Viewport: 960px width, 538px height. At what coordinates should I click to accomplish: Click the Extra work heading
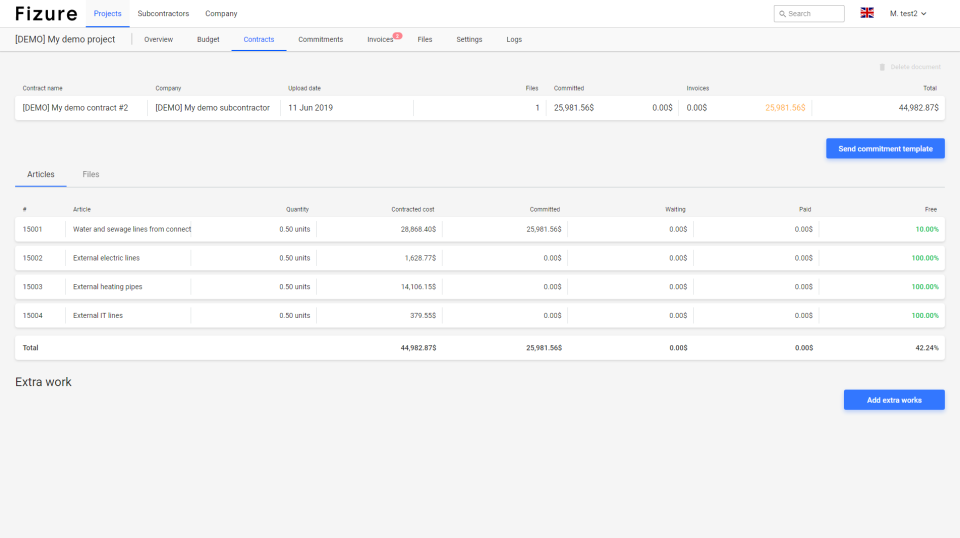43,382
